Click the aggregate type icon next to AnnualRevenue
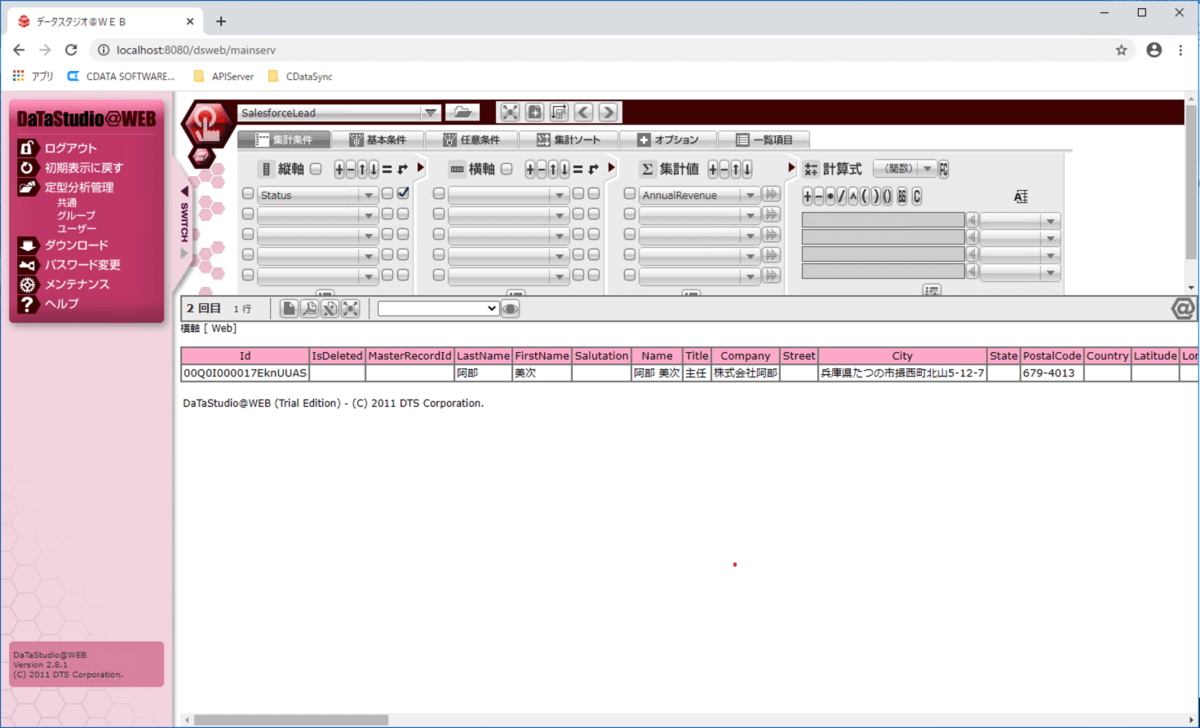The image size is (1200, 728). [771, 194]
